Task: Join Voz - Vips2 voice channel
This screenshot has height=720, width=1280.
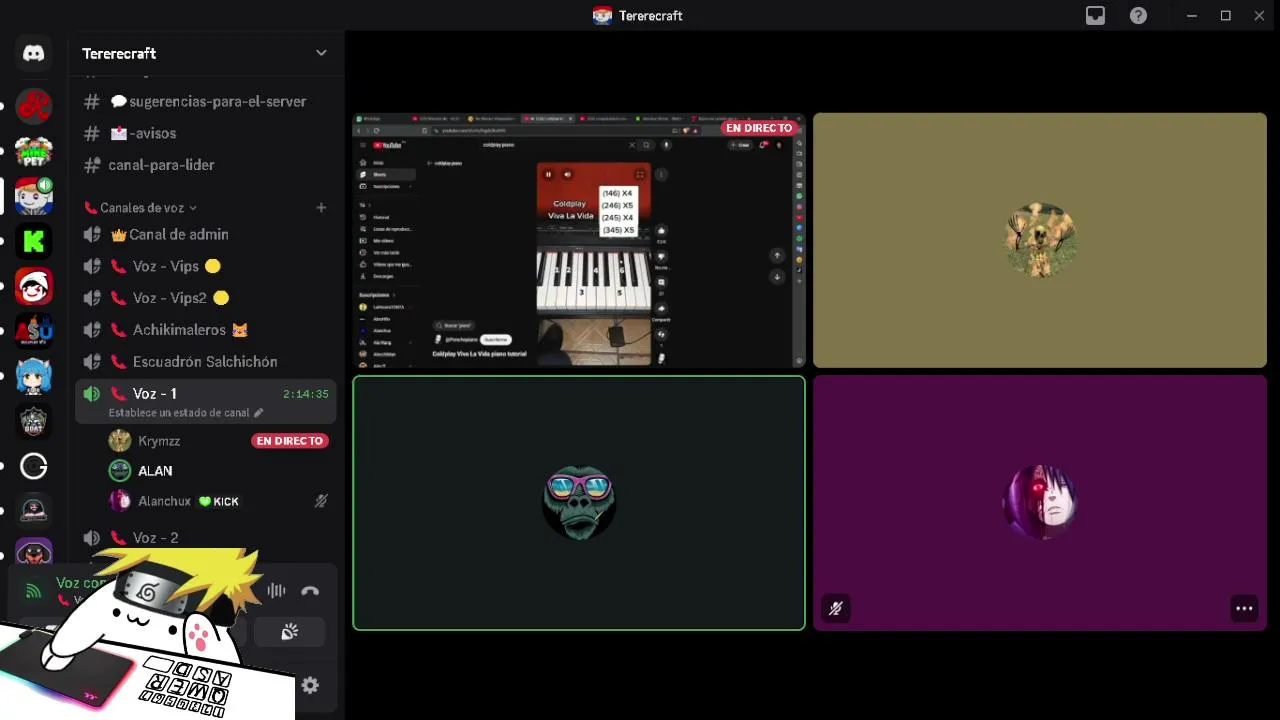Action: click(x=205, y=298)
